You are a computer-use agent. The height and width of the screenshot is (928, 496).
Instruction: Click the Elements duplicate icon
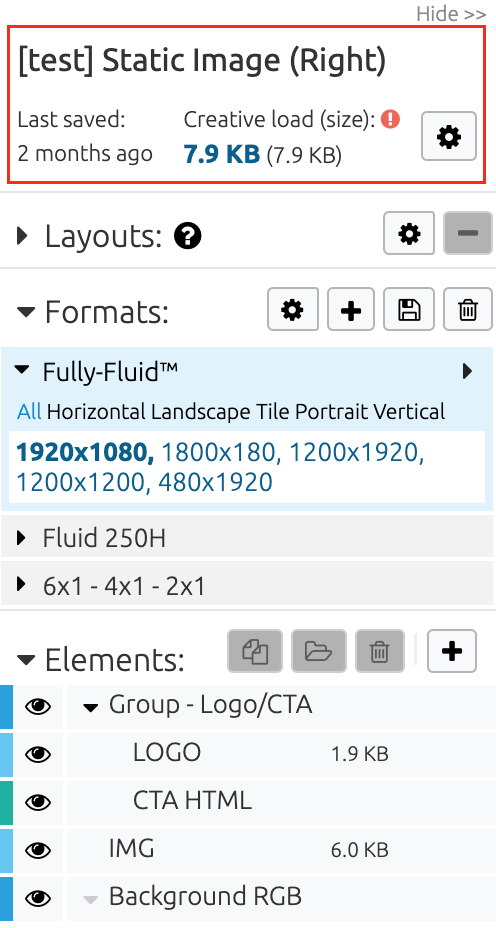click(255, 651)
